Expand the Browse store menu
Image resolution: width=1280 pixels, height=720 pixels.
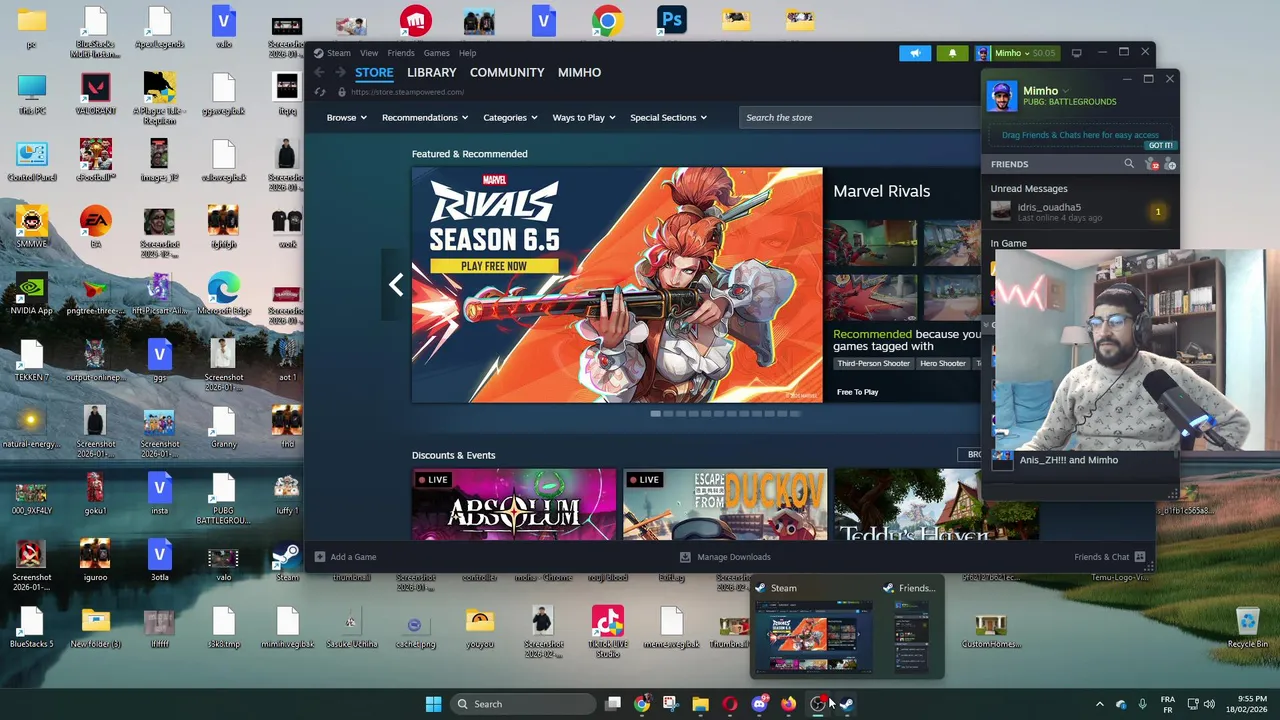[346, 117]
